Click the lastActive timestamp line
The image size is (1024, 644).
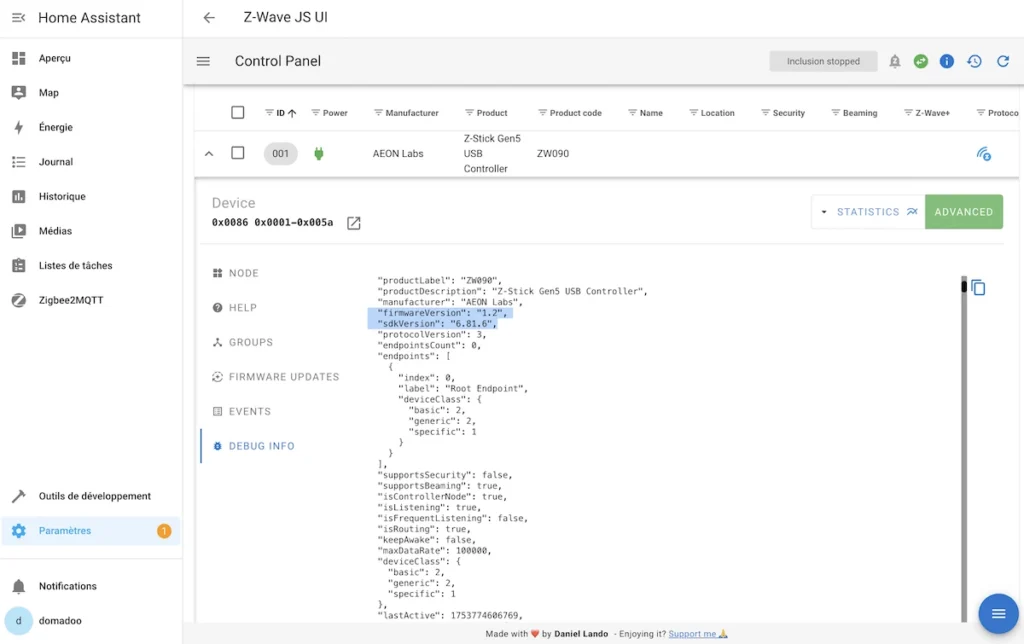[x=450, y=615]
